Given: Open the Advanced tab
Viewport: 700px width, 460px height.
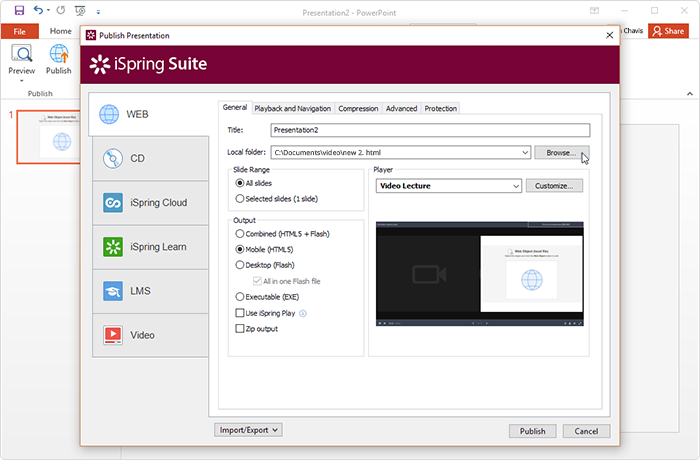Looking at the screenshot, I should pos(401,109).
